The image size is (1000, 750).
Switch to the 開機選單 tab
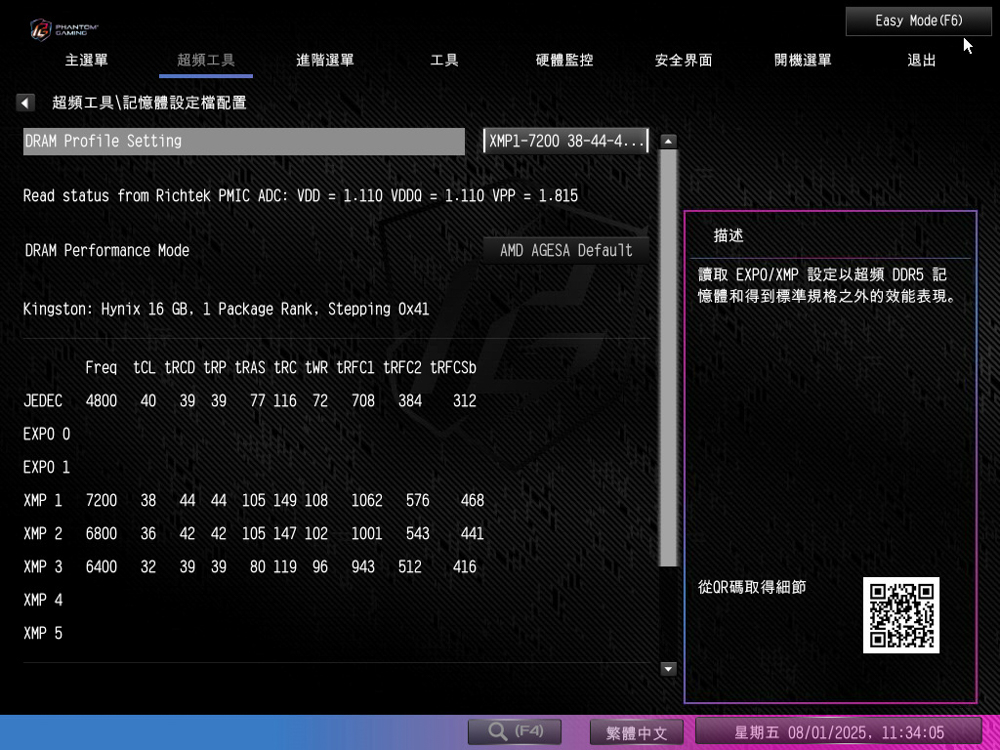pyautogui.click(x=802, y=60)
